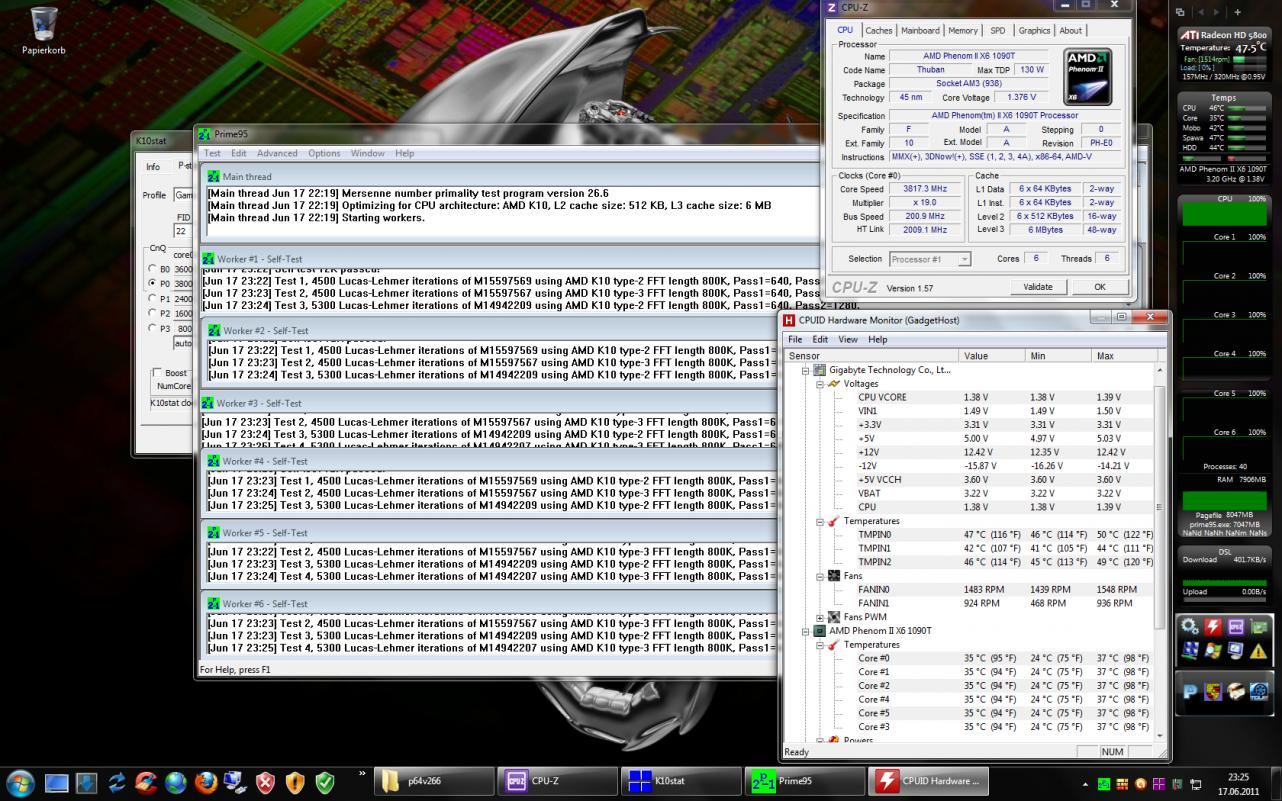Collapse the Gigabyte Technology tree node
1282x801 pixels.
[x=806, y=370]
